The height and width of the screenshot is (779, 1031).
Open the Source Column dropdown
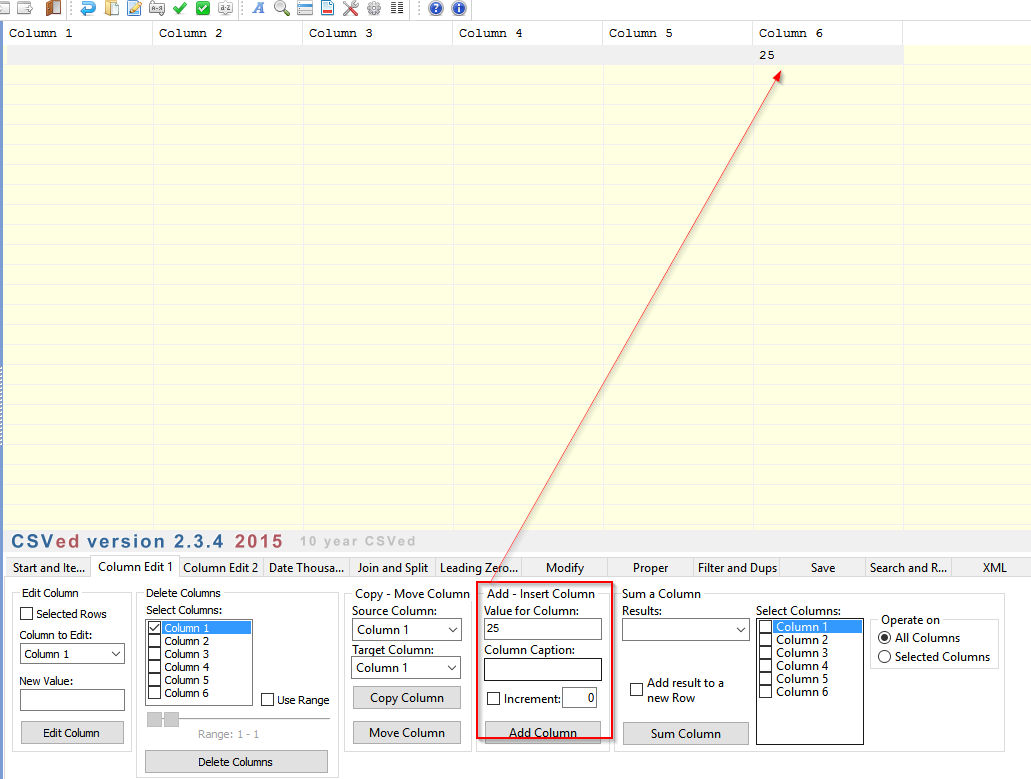click(x=406, y=630)
